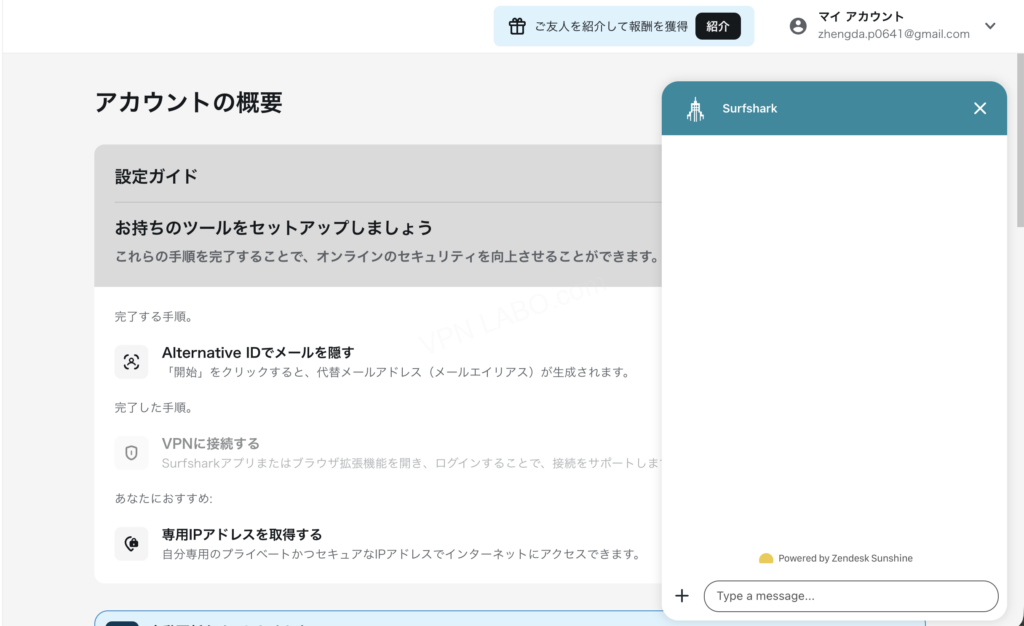Screen dimensions: 1024x626
Task: Open 専用IPアドレスを取得する recommendation
Action: [x=242, y=535]
